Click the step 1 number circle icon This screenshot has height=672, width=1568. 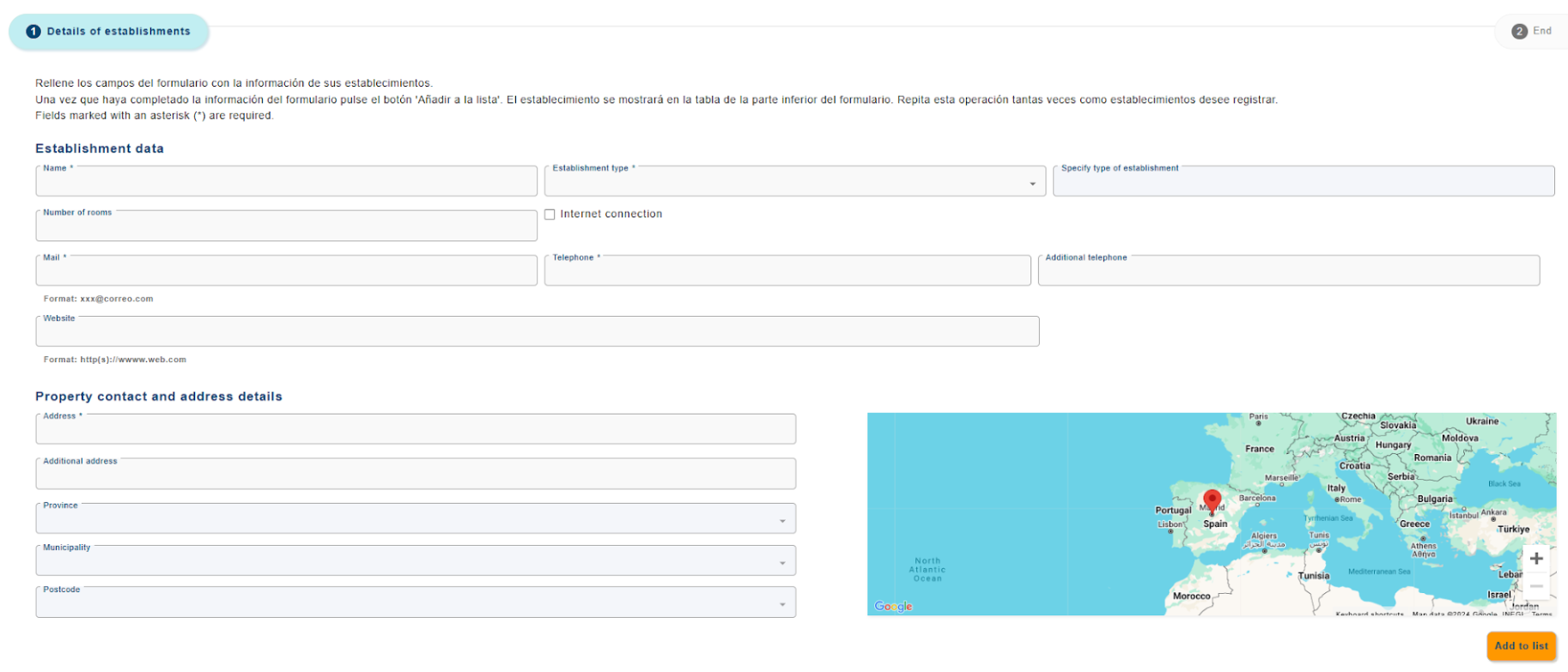point(33,32)
